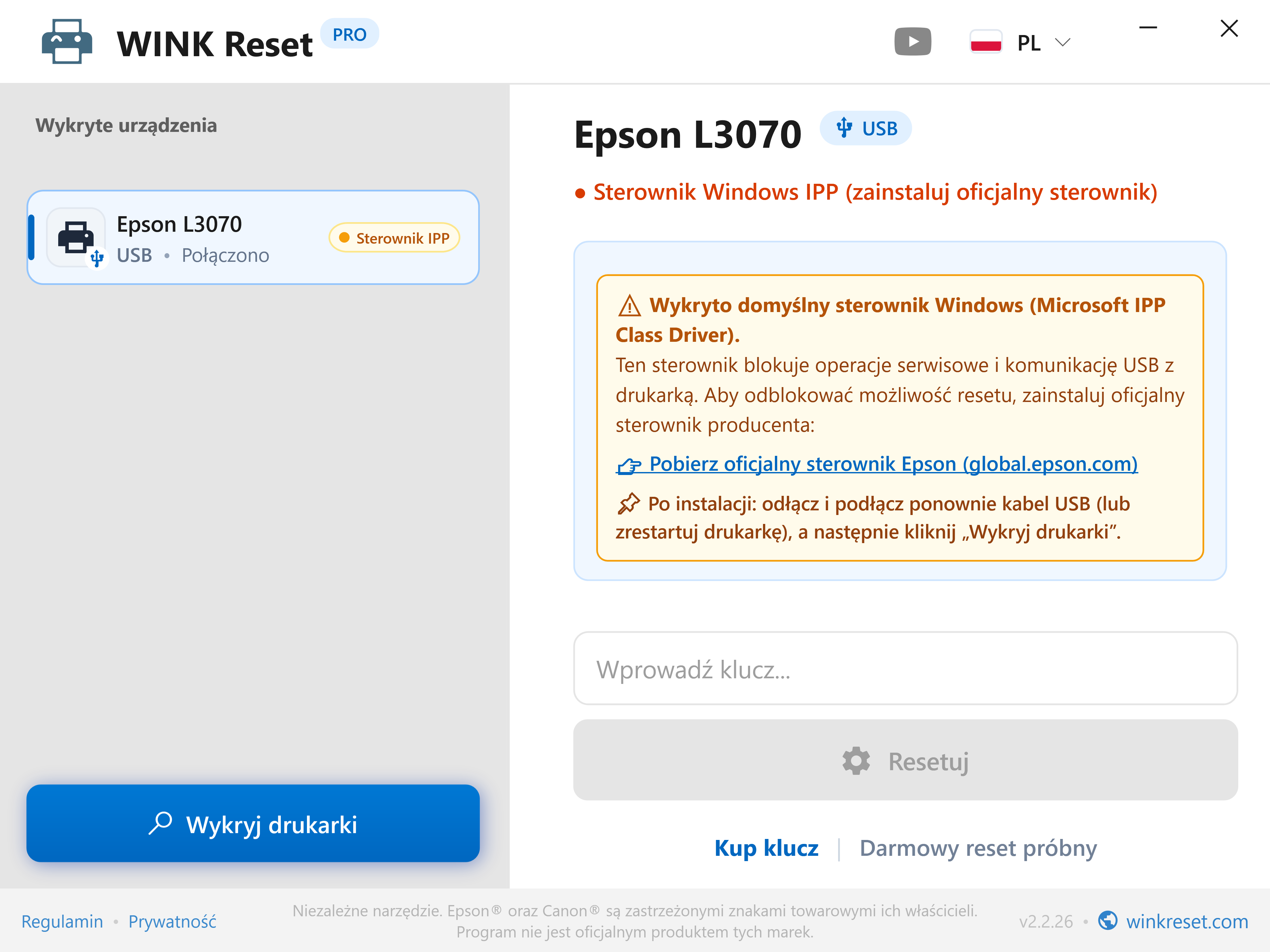Click the globe icon beside winkreset.com
1270x952 pixels.
coord(1108,921)
